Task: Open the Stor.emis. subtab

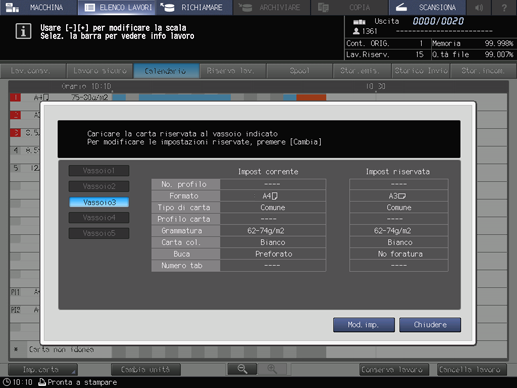Action: (x=361, y=71)
